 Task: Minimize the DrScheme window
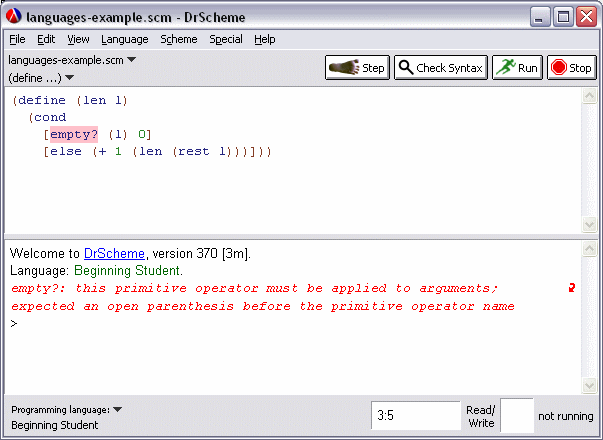(540, 17)
